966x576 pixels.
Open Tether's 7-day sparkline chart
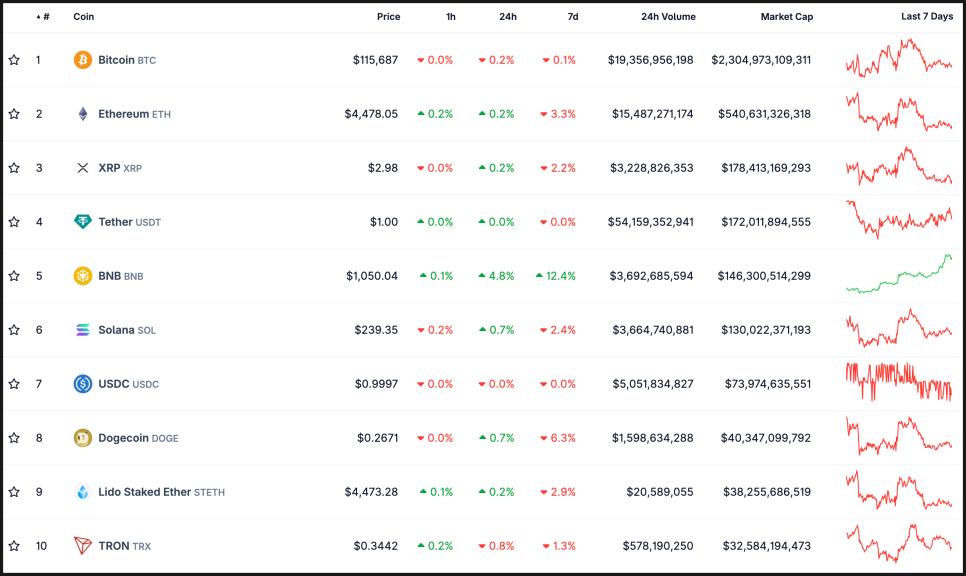(x=899, y=219)
